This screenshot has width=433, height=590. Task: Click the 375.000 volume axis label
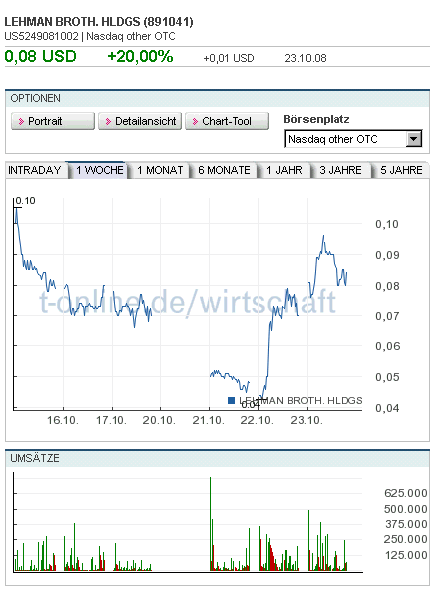(406, 524)
